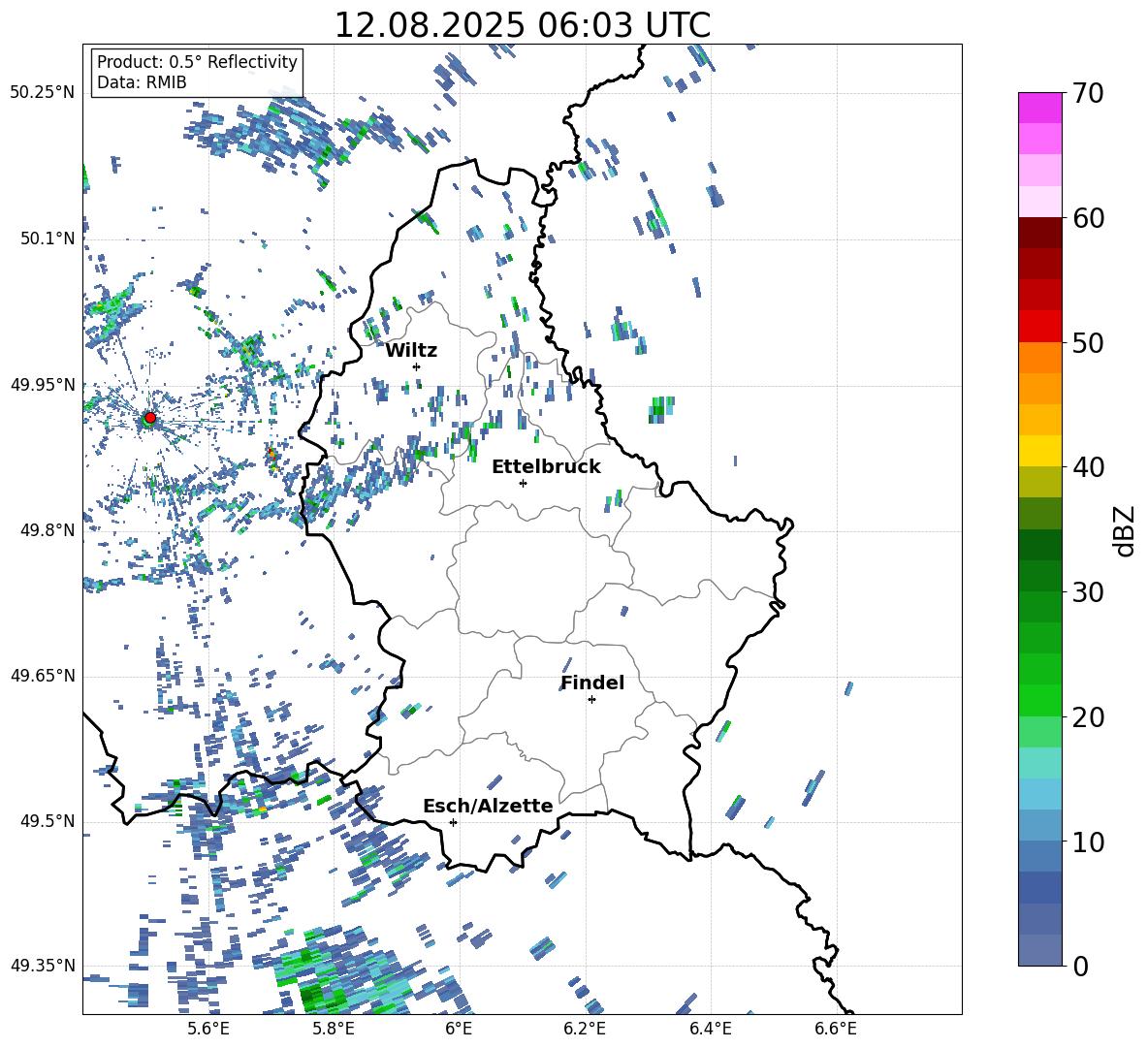Click the 6°E longitude tick label

(x=459, y=1029)
